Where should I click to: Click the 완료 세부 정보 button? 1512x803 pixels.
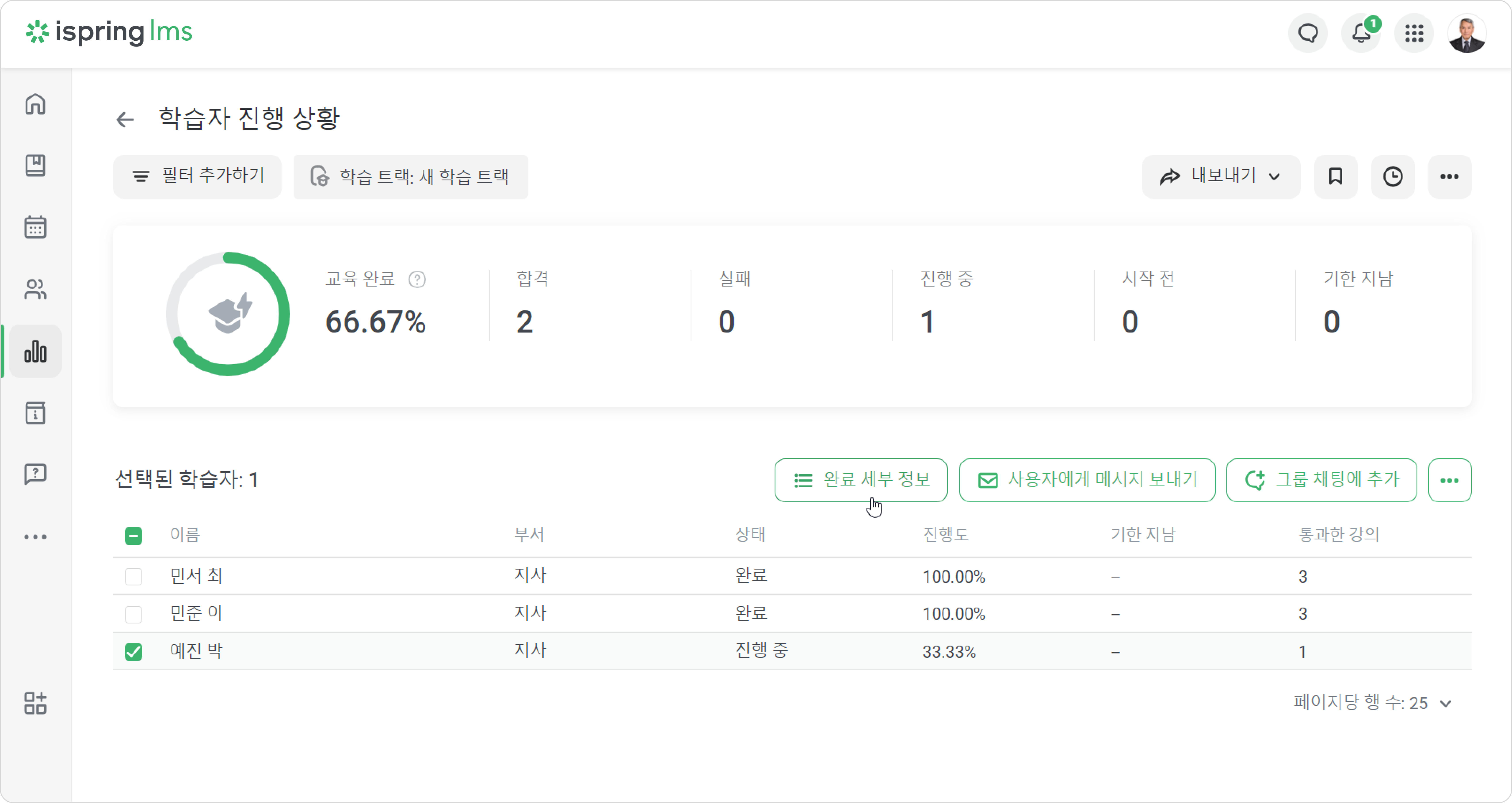(x=861, y=480)
